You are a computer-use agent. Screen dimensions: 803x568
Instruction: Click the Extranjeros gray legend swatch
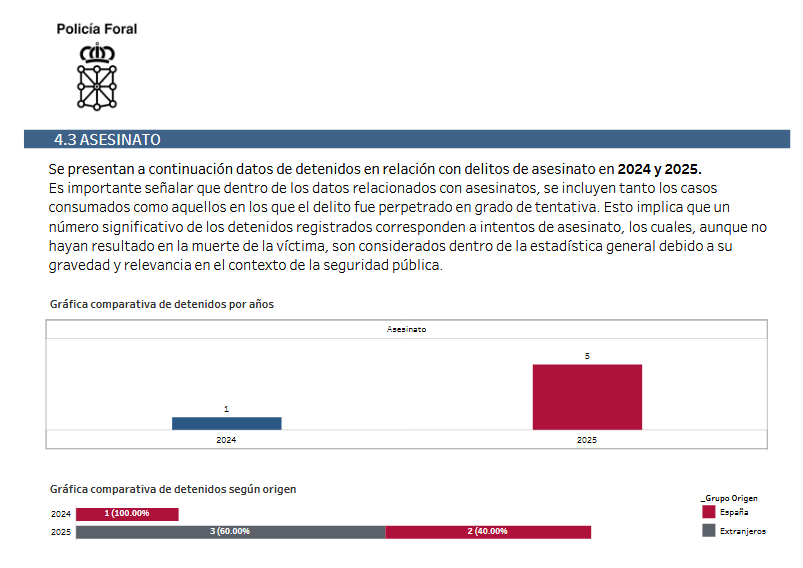tap(709, 531)
